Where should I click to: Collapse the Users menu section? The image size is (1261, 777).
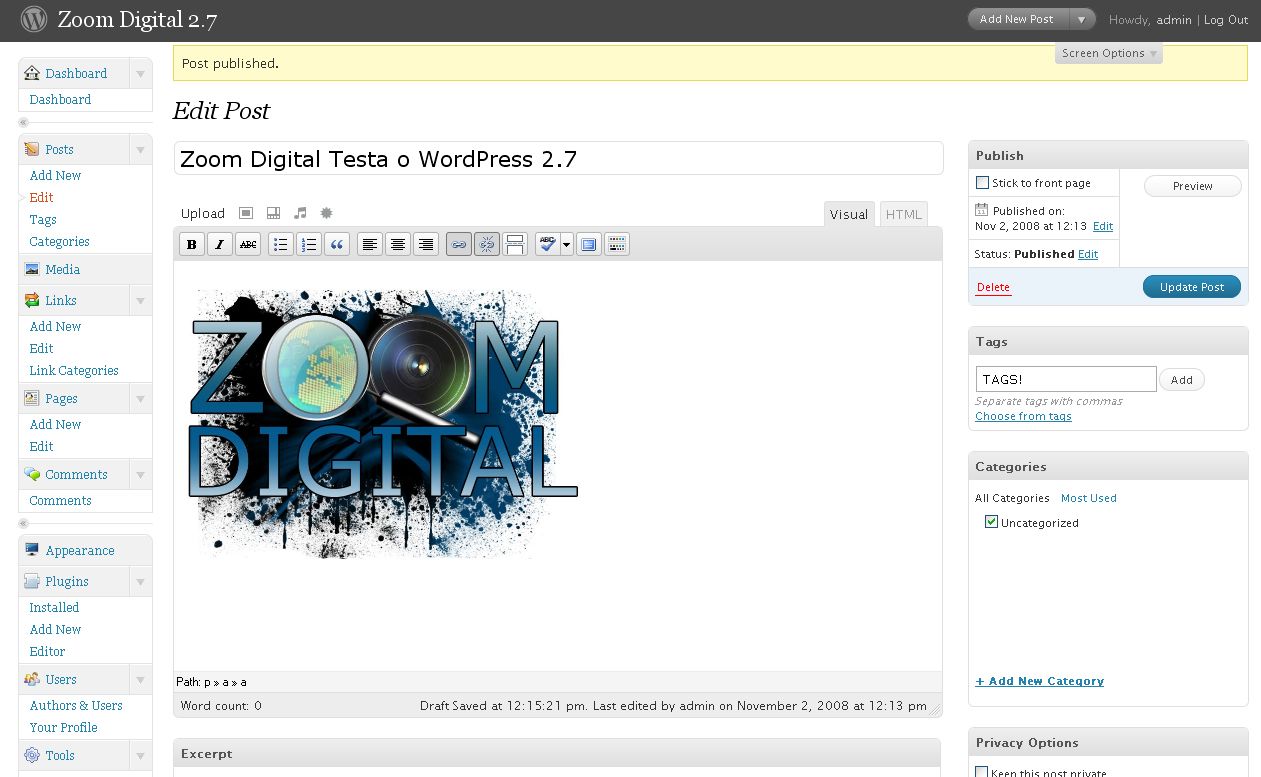(x=140, y=680)
